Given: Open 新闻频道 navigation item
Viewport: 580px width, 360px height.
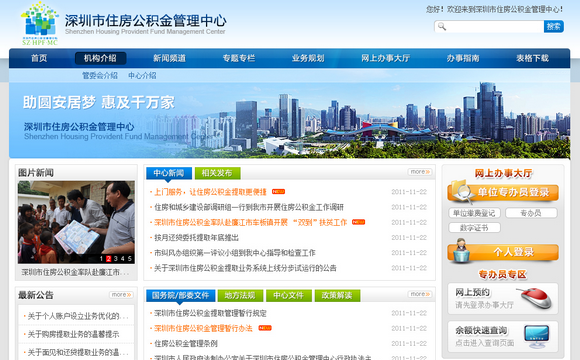Looking at the screenshot, I should (x=169, y=58).
